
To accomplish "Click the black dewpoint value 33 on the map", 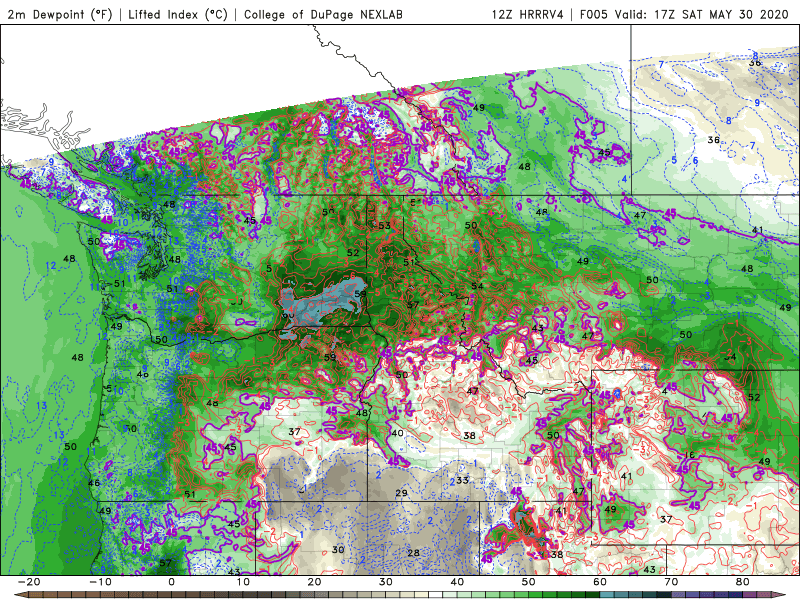I will tap(462, 480).
